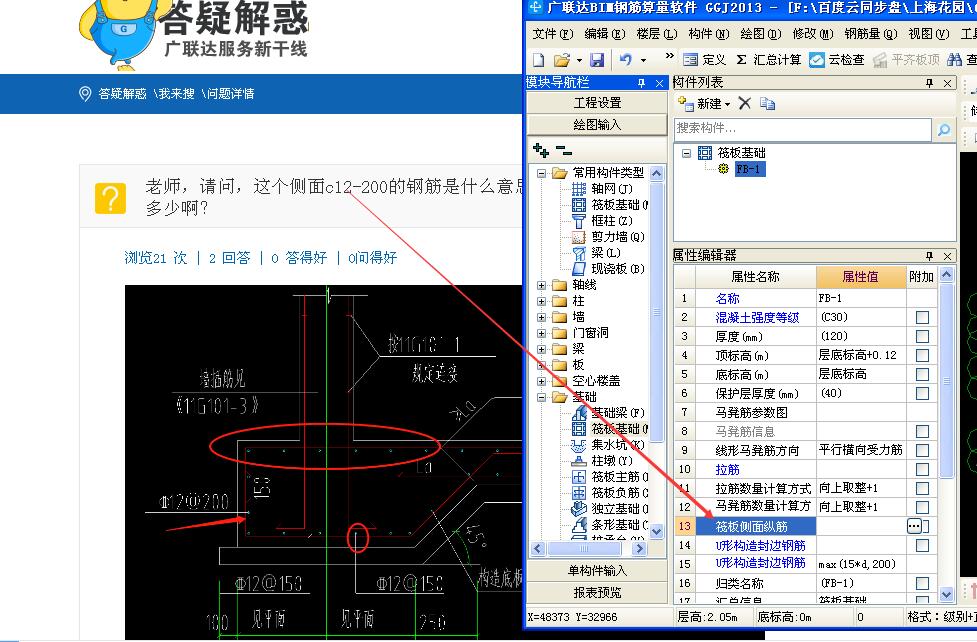The width and height of the screenshot is (977, 642).
Task: Click the 平齐板顶 toolbar item
Action: pos(906,60)
